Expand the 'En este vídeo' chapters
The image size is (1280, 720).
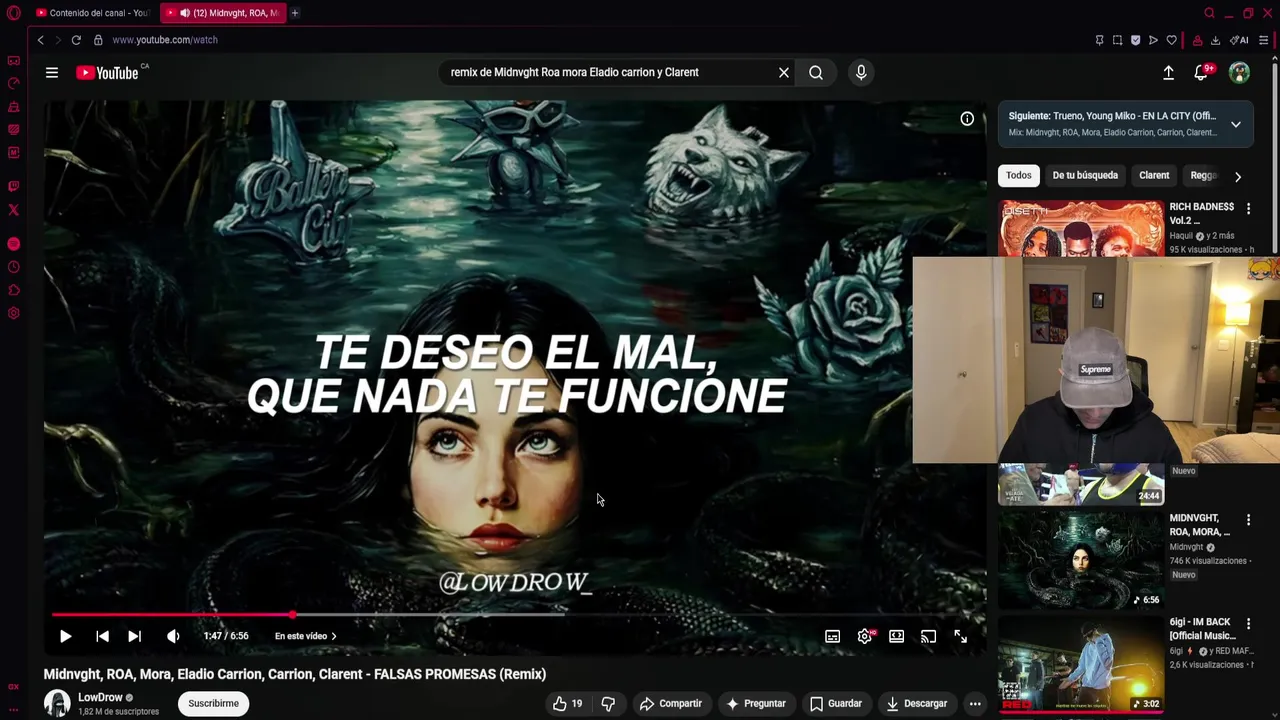[306, 636]
